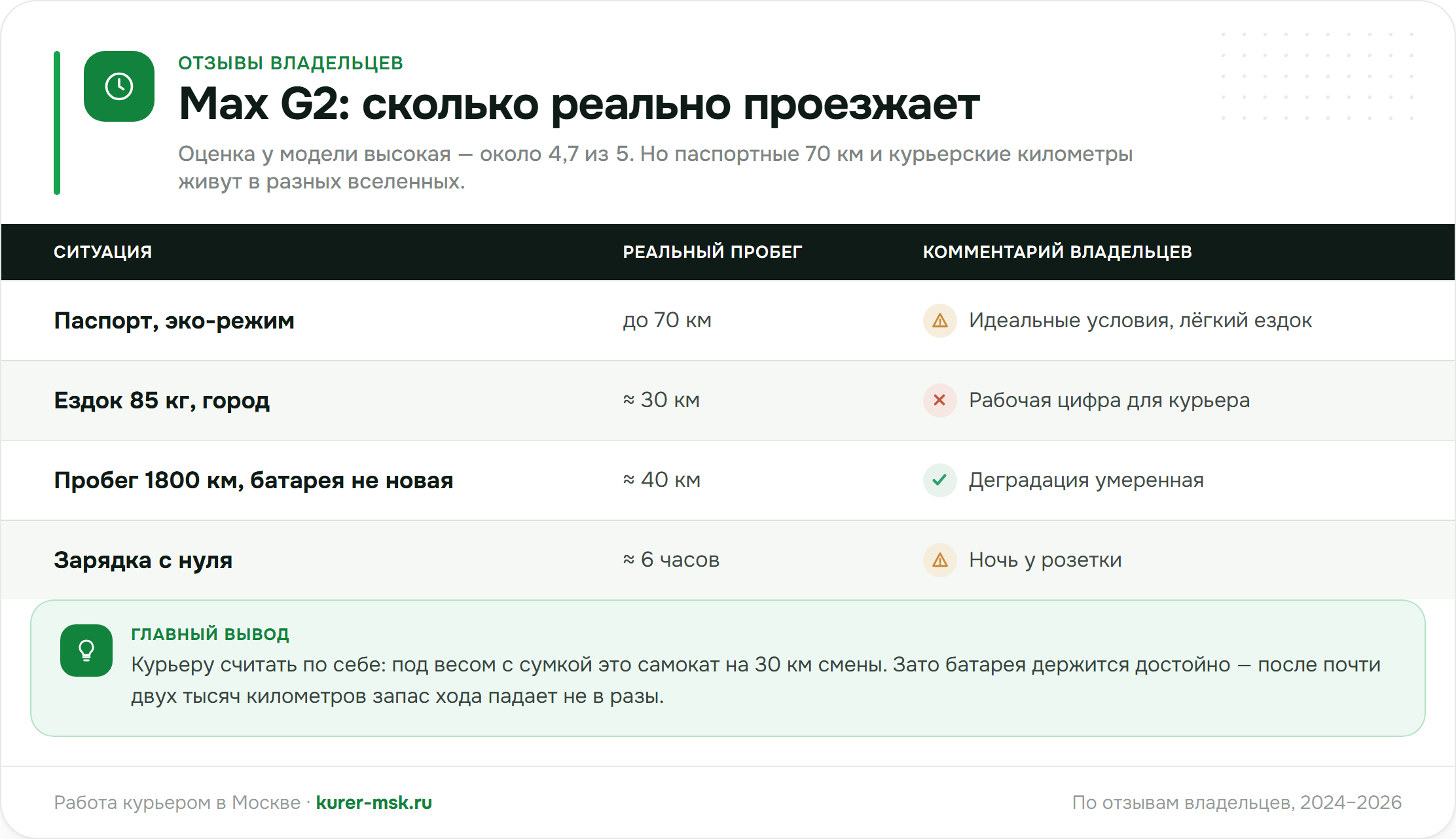The image size is (1456, 839).
Task: Click the lightbulb icon in Главный вывод box
Action: pyautogui.click(x=86, y=651)
